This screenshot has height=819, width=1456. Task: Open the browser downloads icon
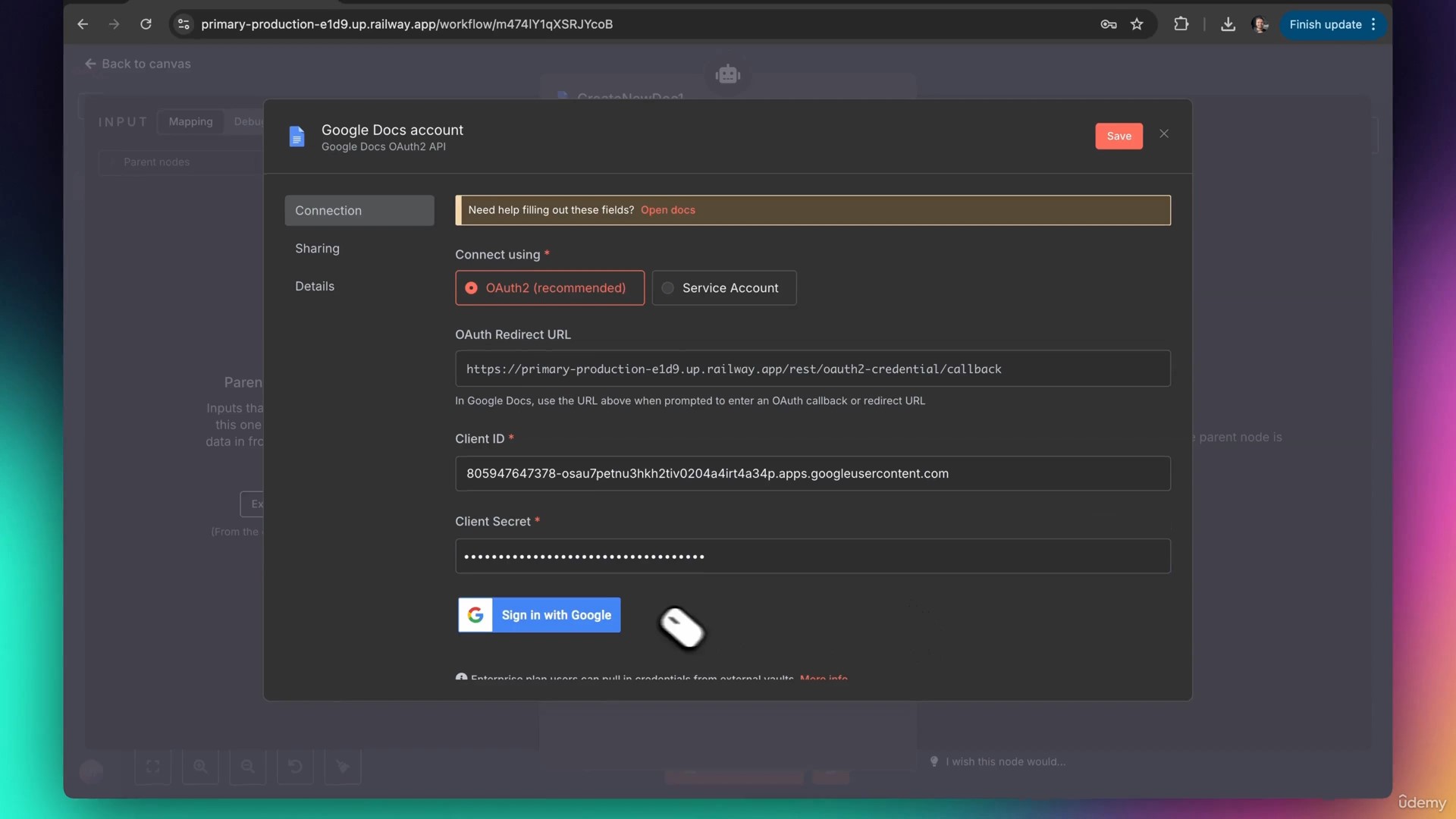(x=1228, y=24)
